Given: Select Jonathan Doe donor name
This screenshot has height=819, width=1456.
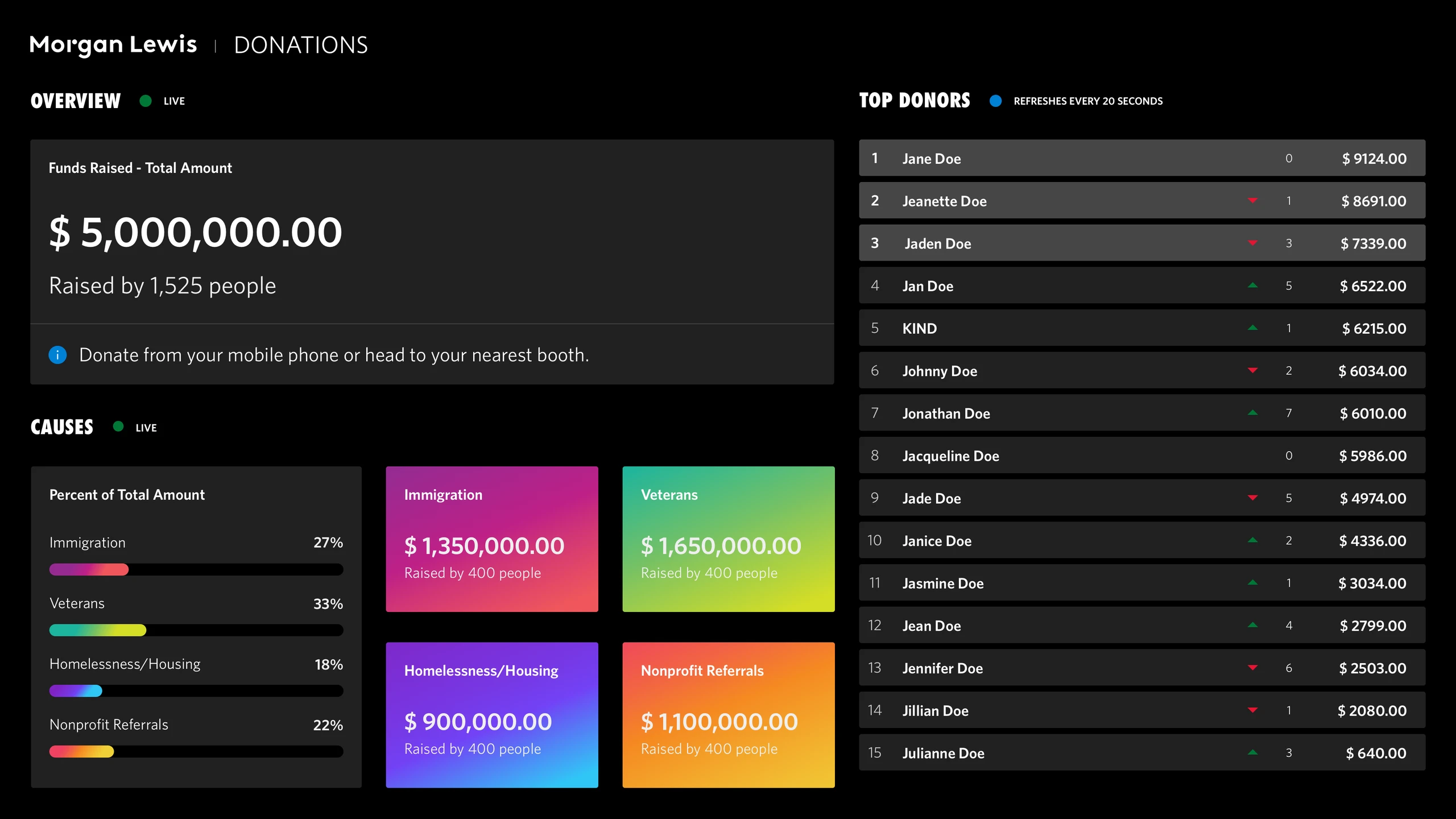Looking at the screenshot, I should point(946,413).
